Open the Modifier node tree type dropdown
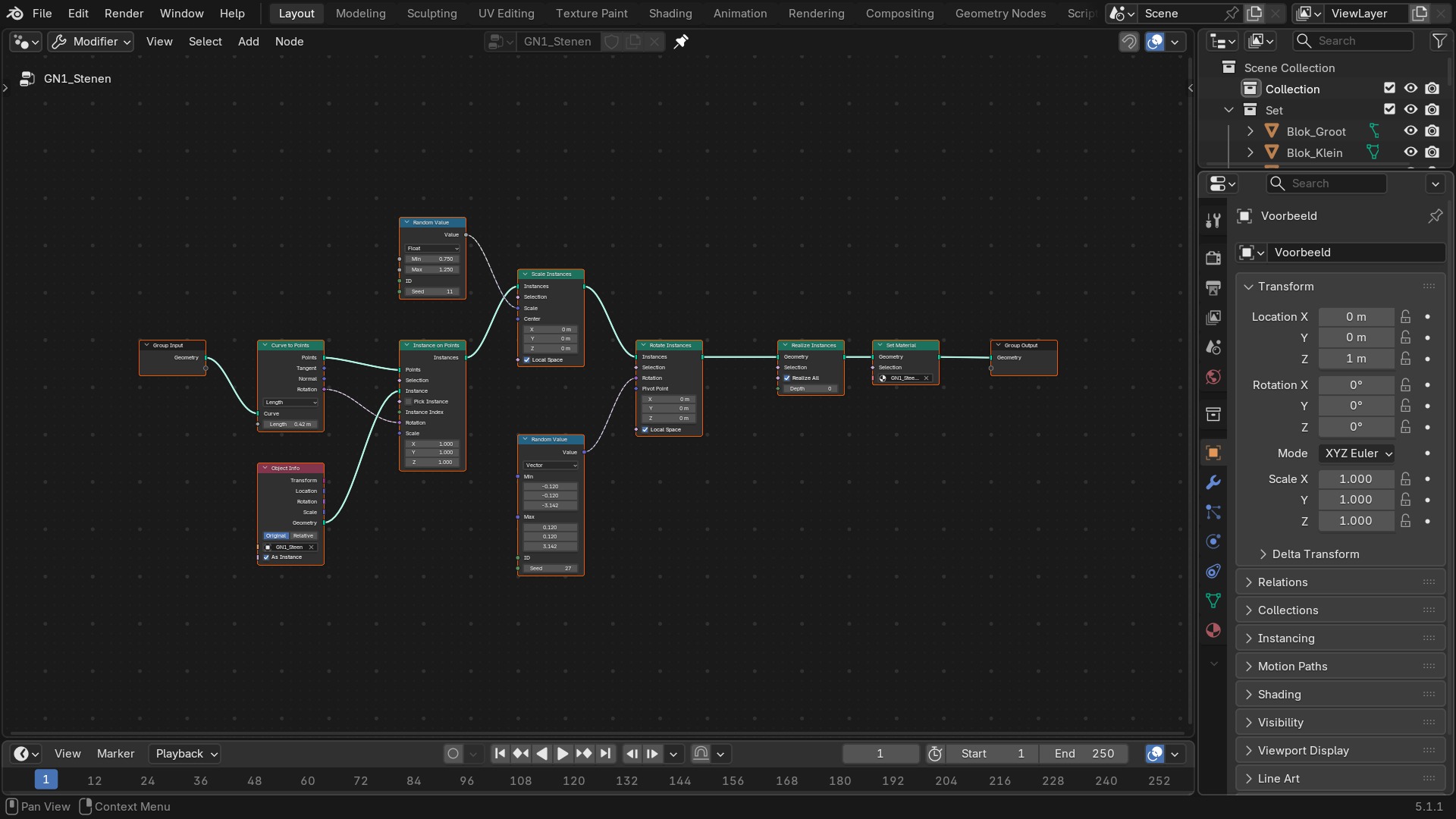 pos(91,42)
